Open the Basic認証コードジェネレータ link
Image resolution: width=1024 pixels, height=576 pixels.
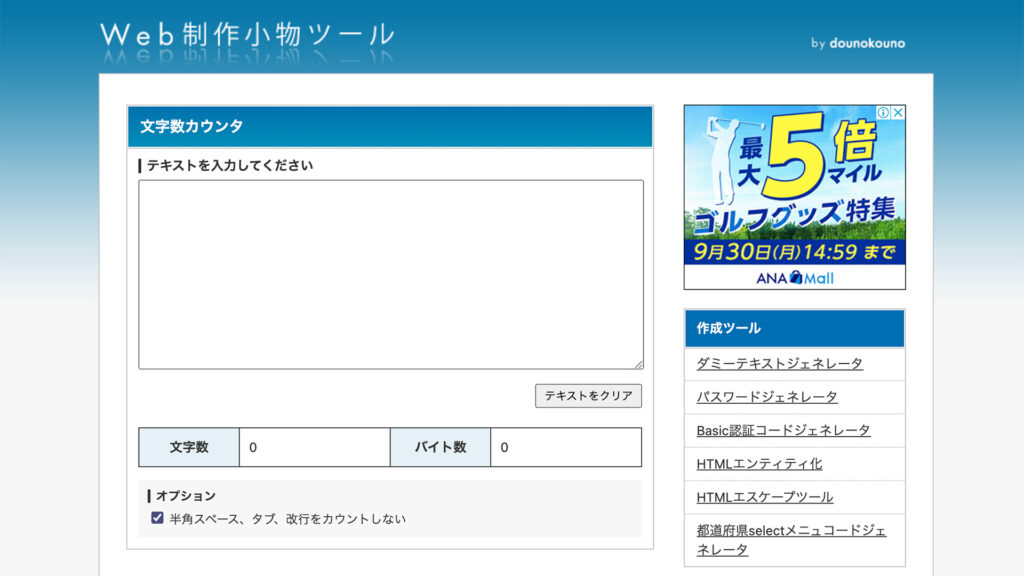tap(783, 430)
